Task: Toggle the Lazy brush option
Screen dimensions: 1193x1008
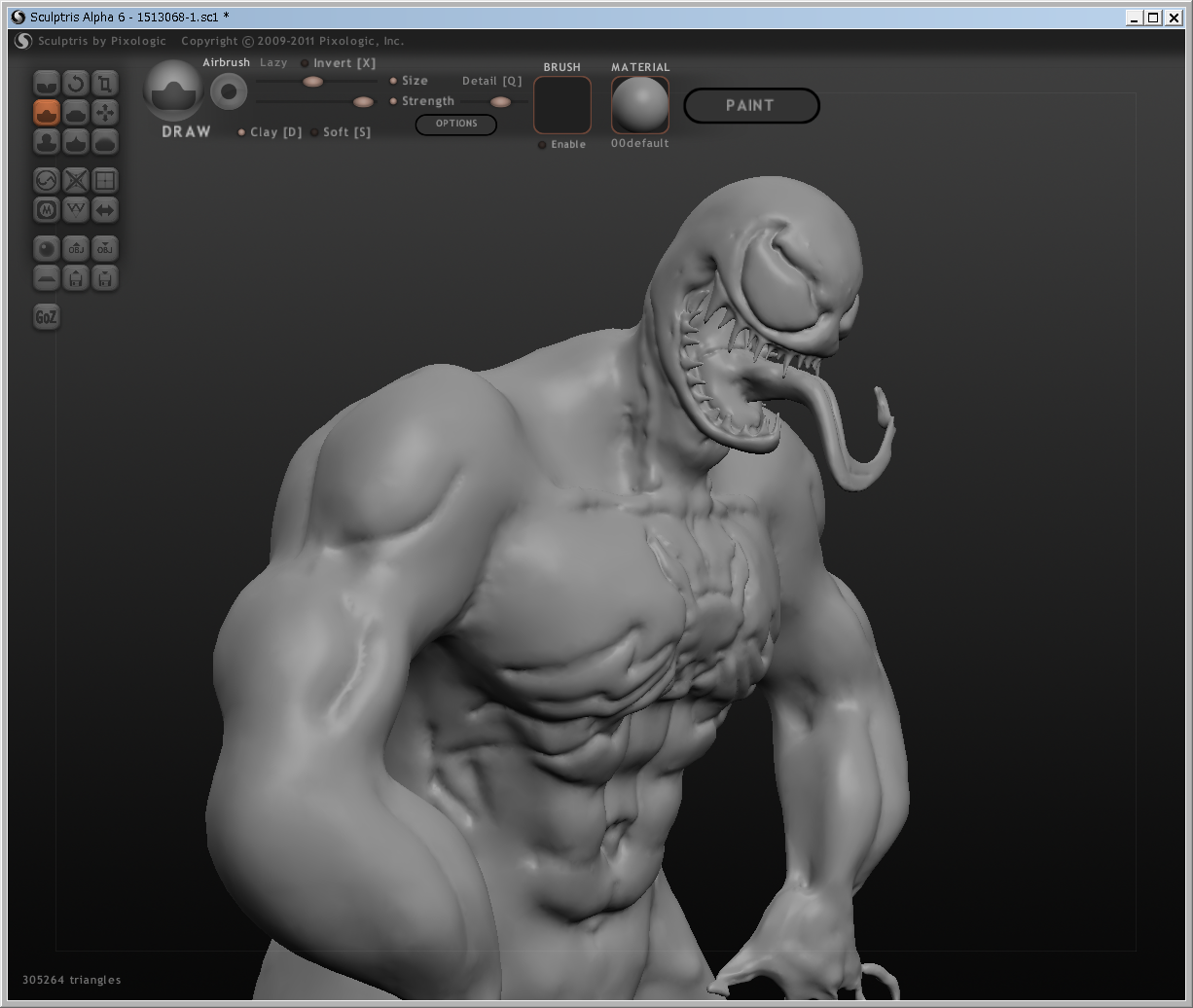Action: (273, 62)
